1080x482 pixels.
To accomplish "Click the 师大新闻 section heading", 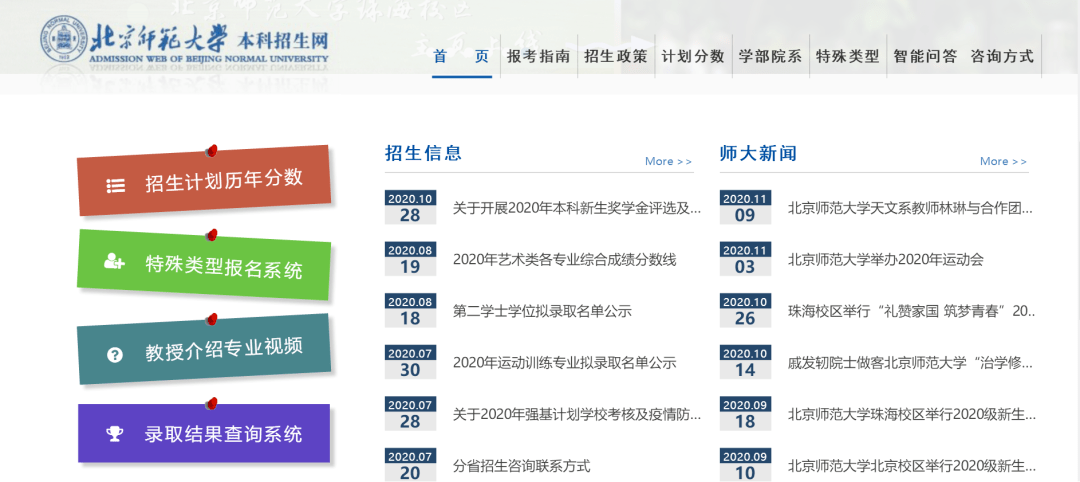I will pos(758,153).
